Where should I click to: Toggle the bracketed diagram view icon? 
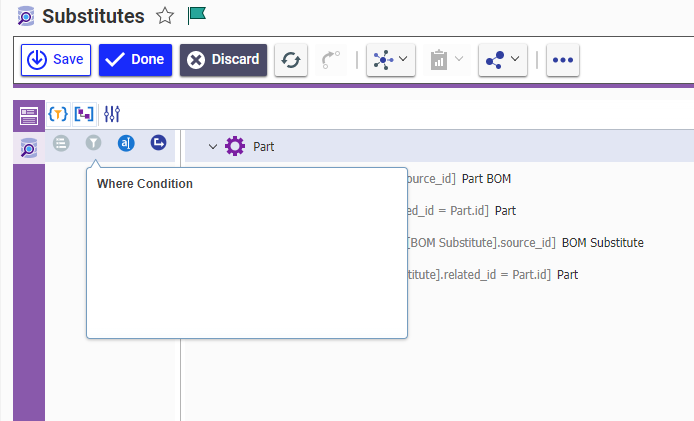[84, 114]
